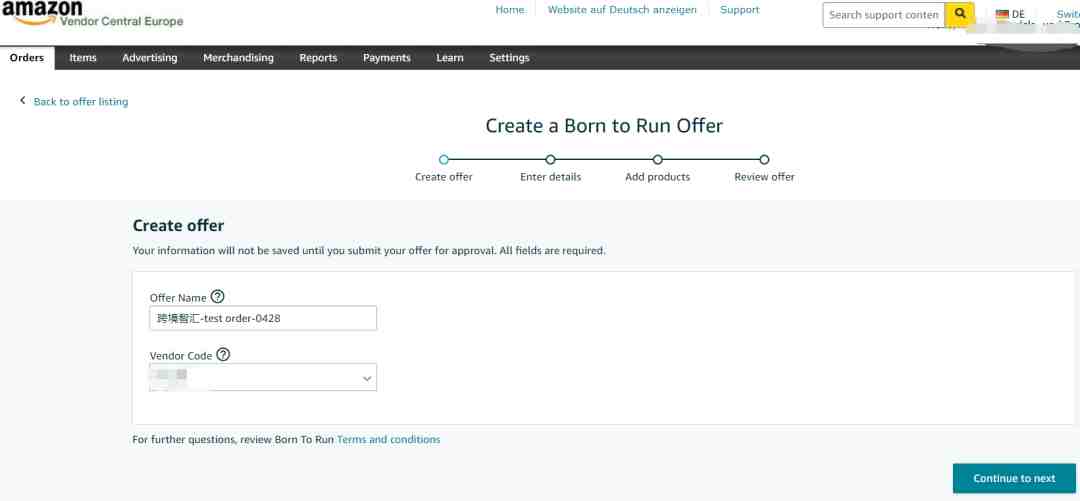Click the Continue to next button

pos(1014,478)
